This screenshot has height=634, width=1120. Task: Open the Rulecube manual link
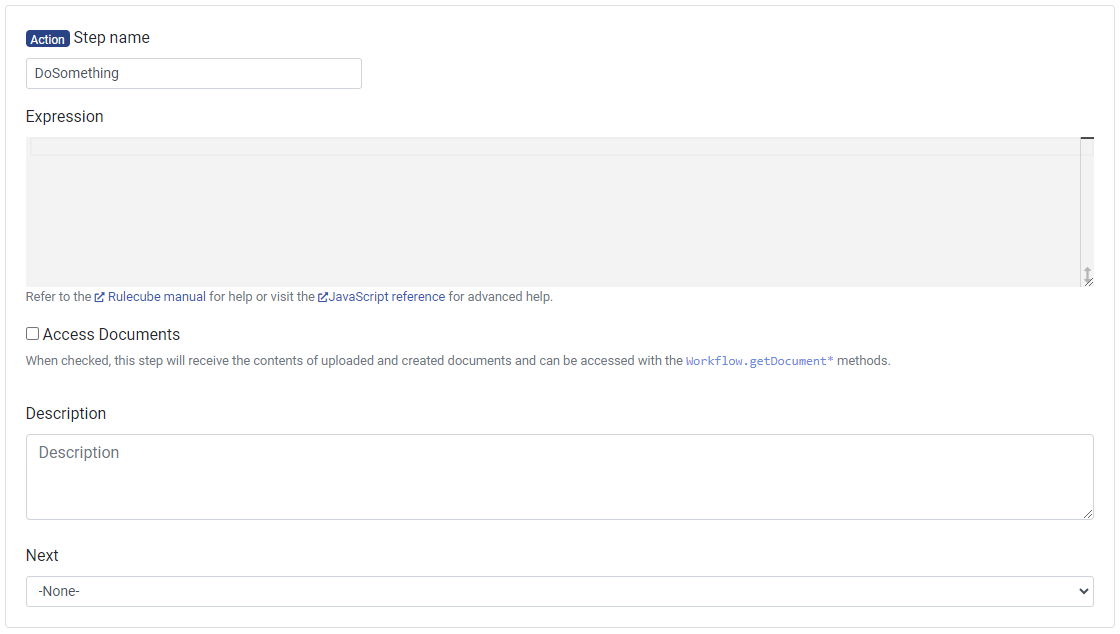click(x=156, y=297)
